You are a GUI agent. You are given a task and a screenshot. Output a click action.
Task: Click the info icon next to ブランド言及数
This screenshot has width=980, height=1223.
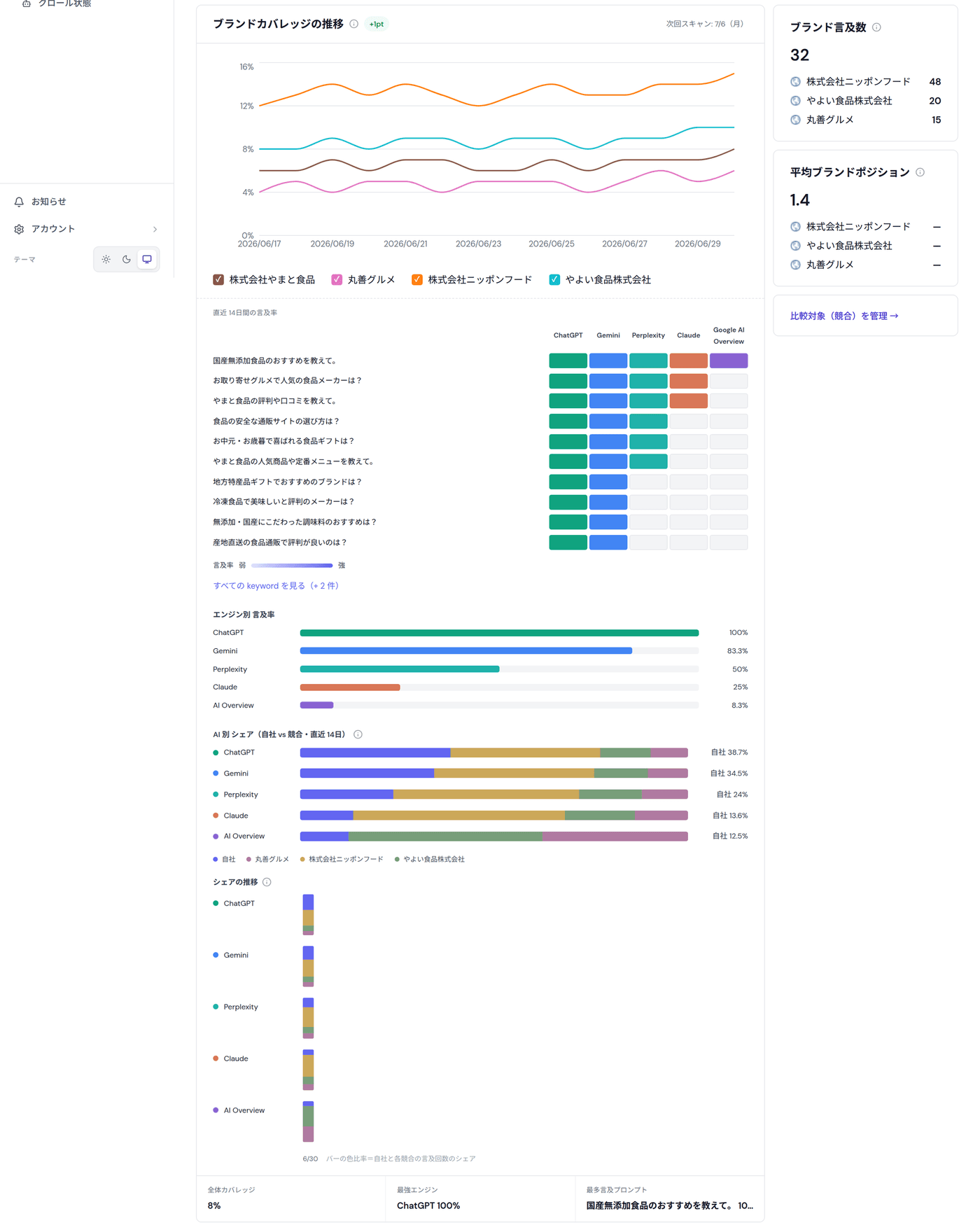[x=876, y=27]
